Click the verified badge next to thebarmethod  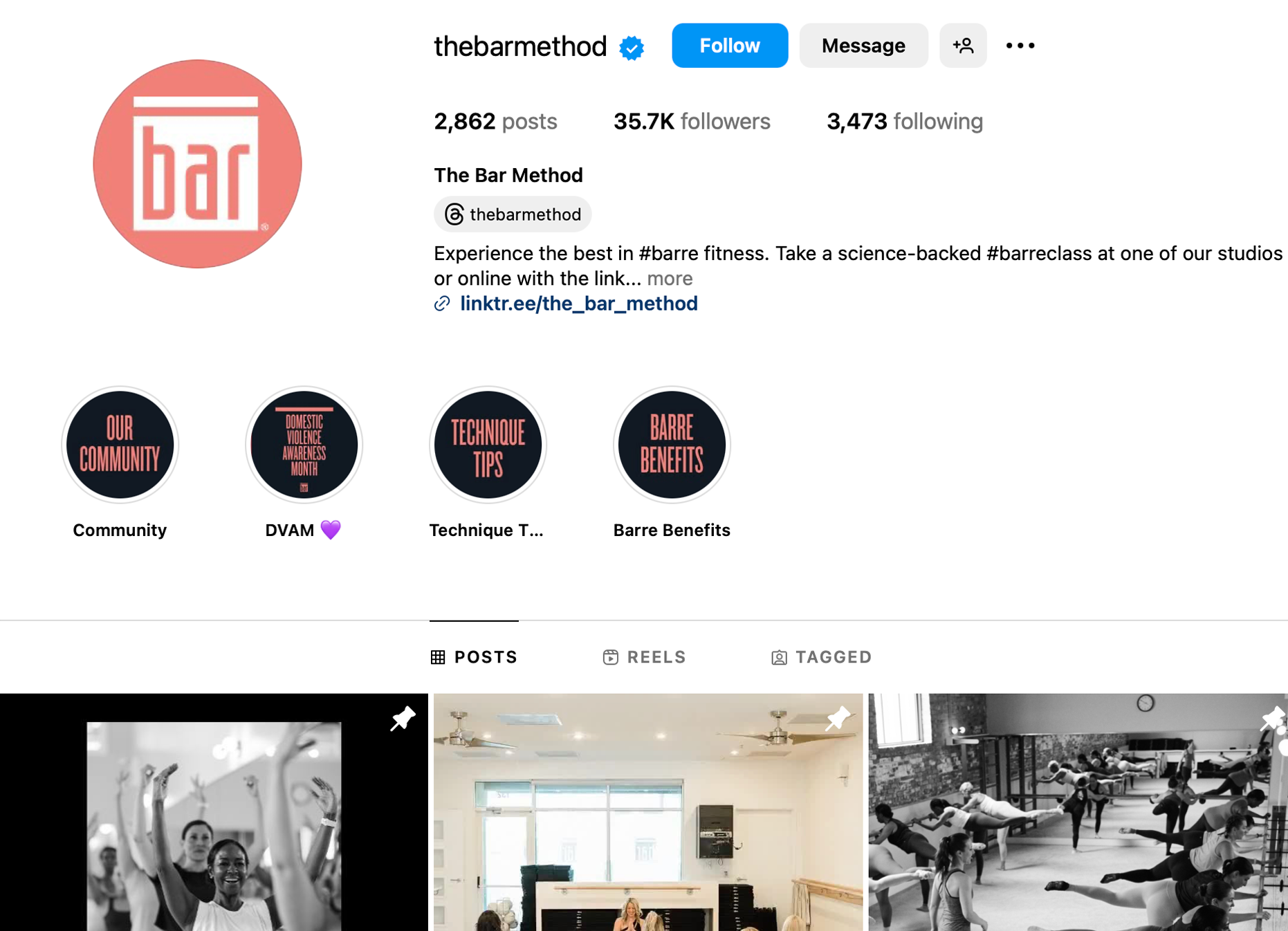[632, 47]
